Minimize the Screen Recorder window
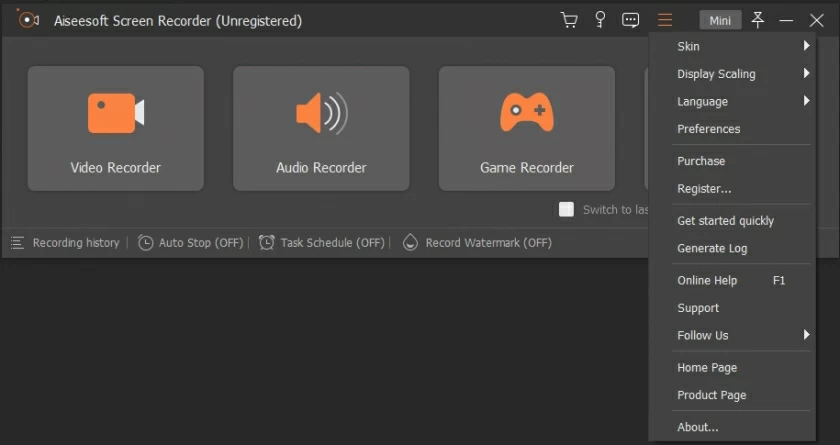This screenshot has width=840, height=445. point(786,20)
